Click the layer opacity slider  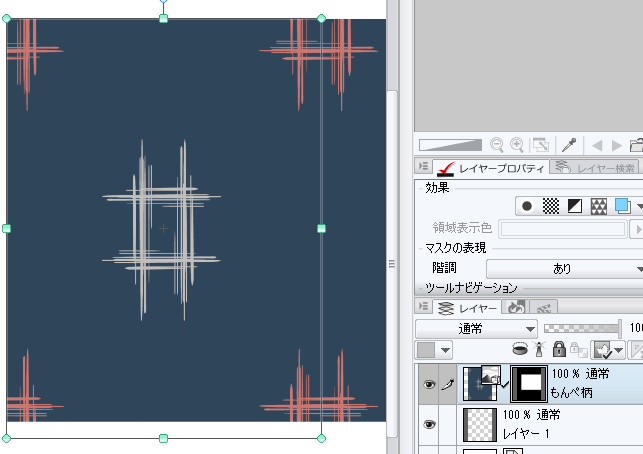coord(582,328)
